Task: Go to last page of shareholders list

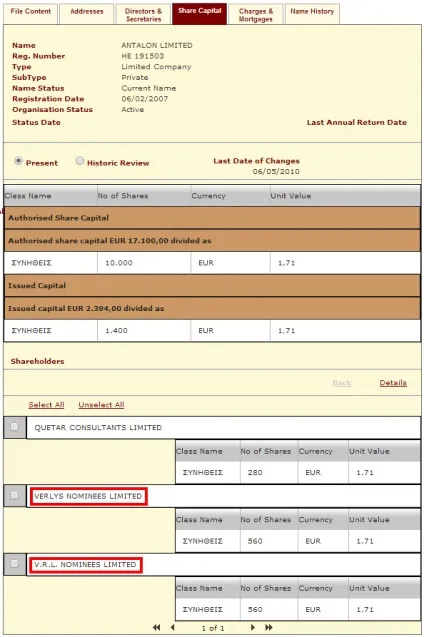Action: (268, 627)
